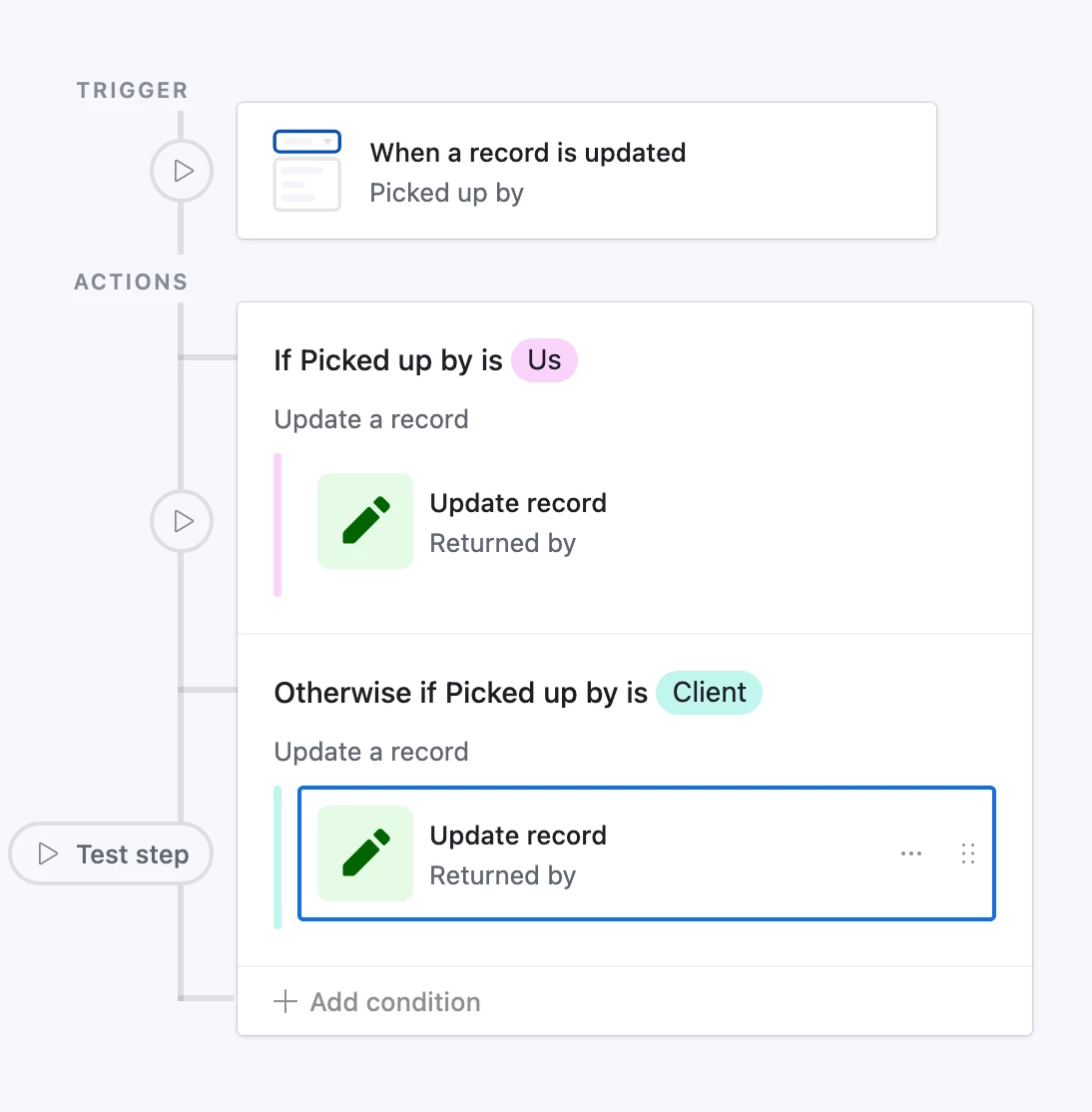
Task: Click the pencil icon in the Us branch
Action: (365, 520)
